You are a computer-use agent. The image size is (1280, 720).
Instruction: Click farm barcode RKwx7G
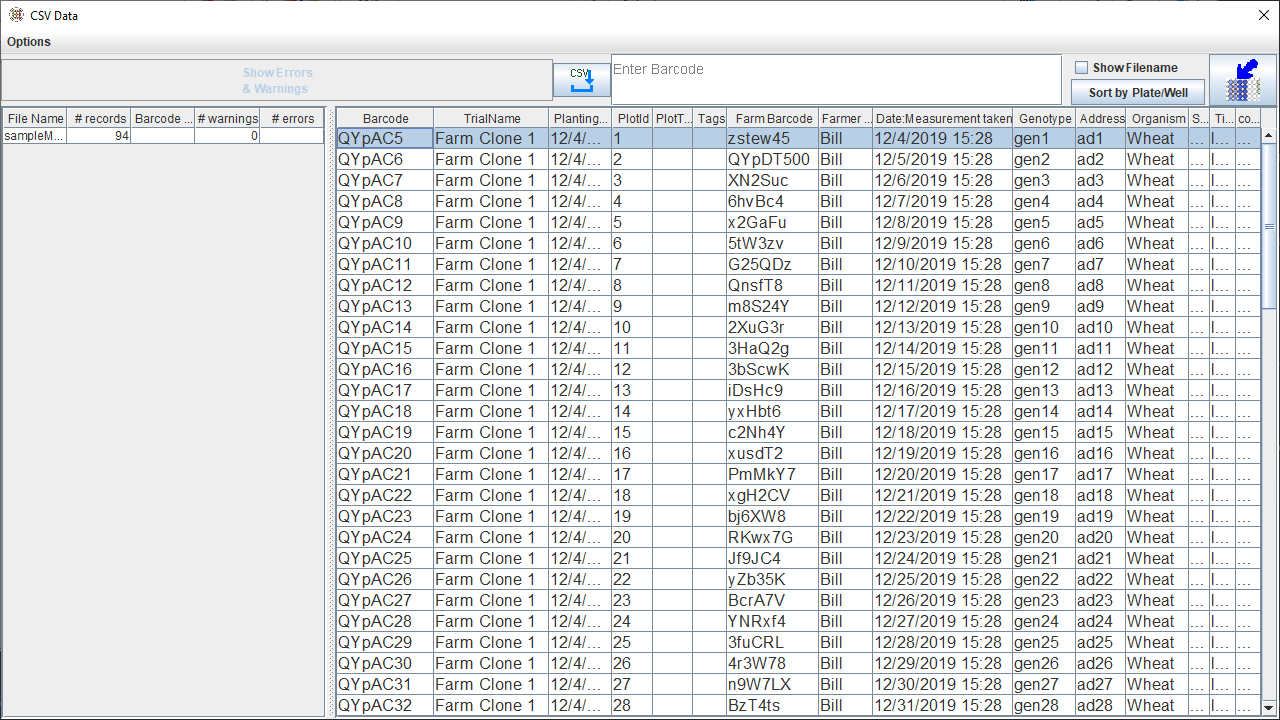773,537
